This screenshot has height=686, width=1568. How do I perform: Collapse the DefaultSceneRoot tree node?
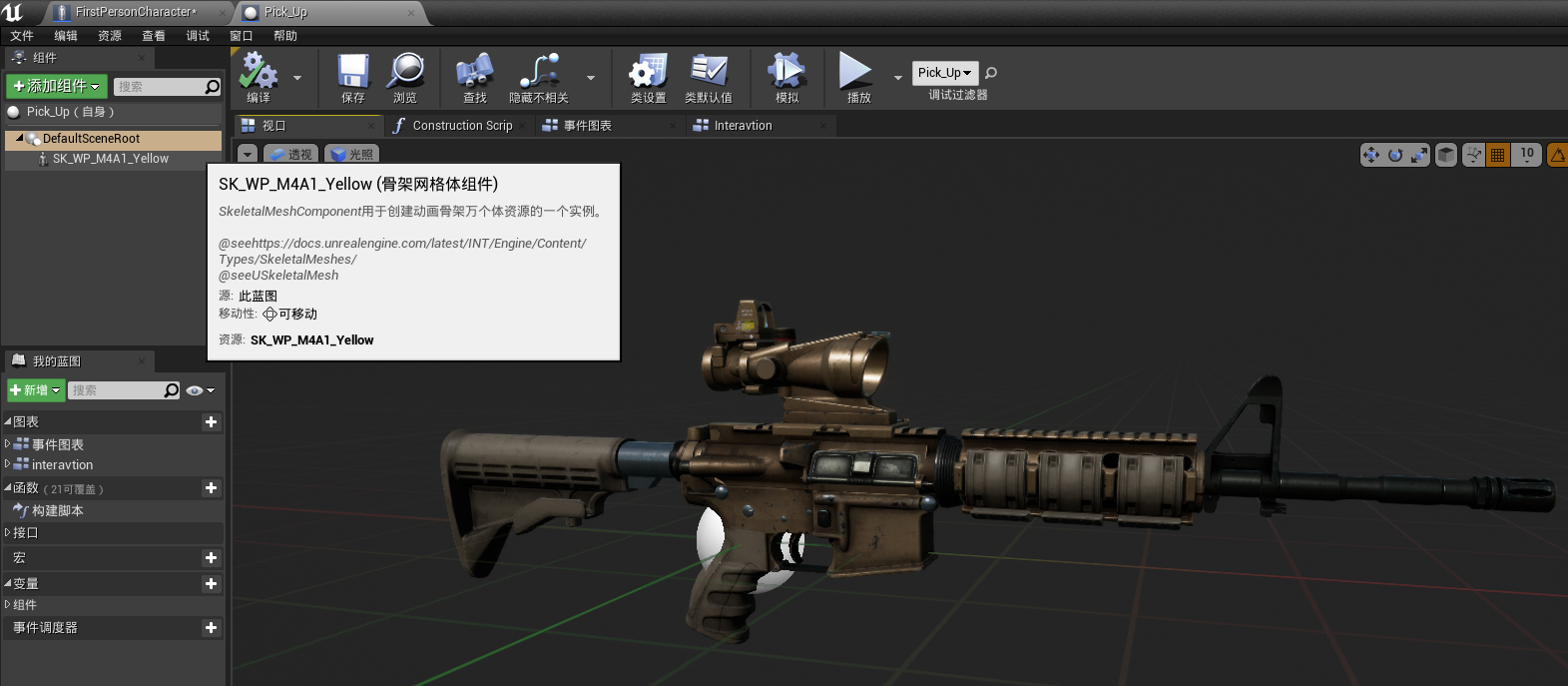19,139
